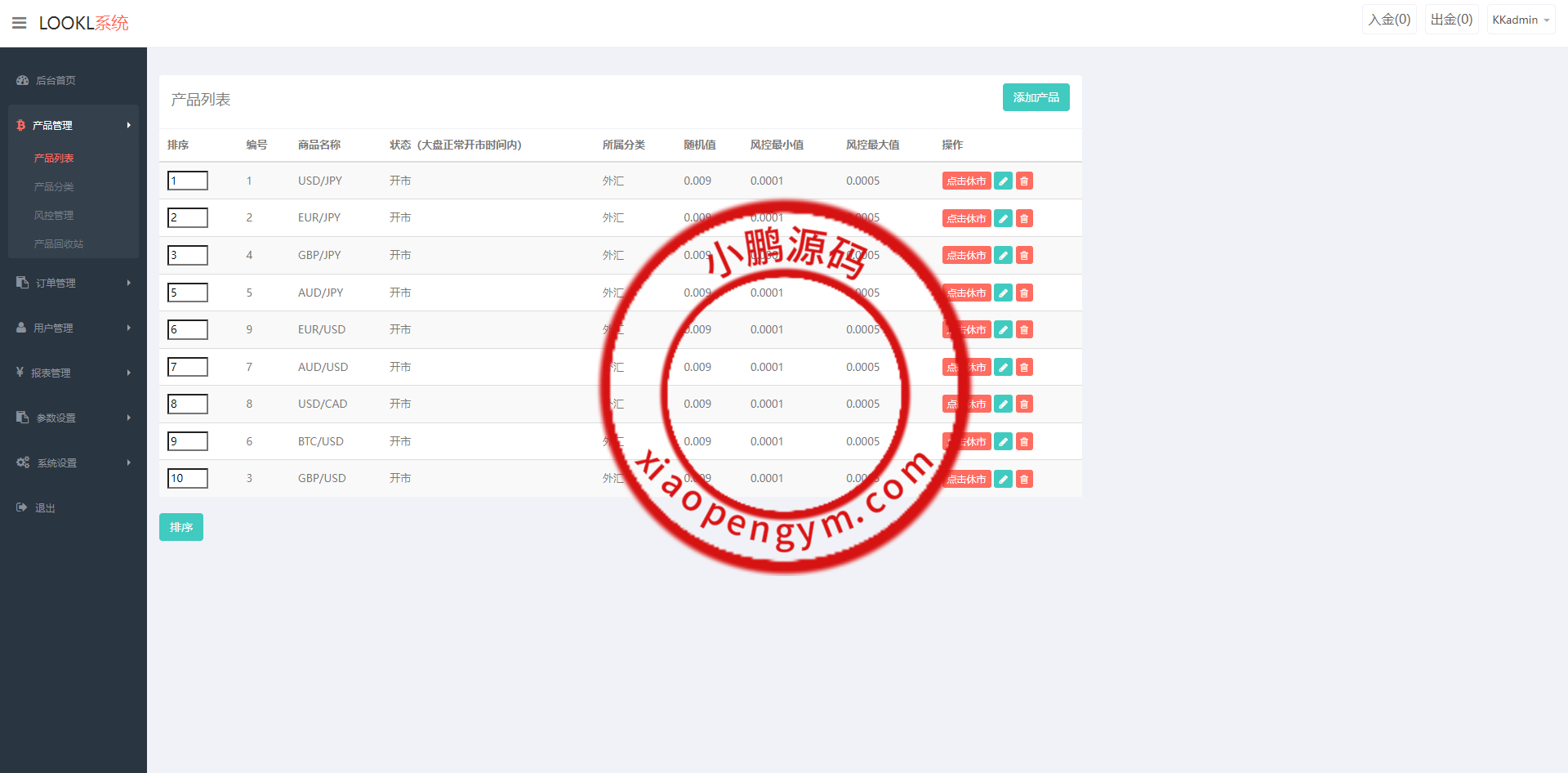Delete the GBP/USD product row
This screenshot has height=773, width=1568.
(x=1024, y=479)
